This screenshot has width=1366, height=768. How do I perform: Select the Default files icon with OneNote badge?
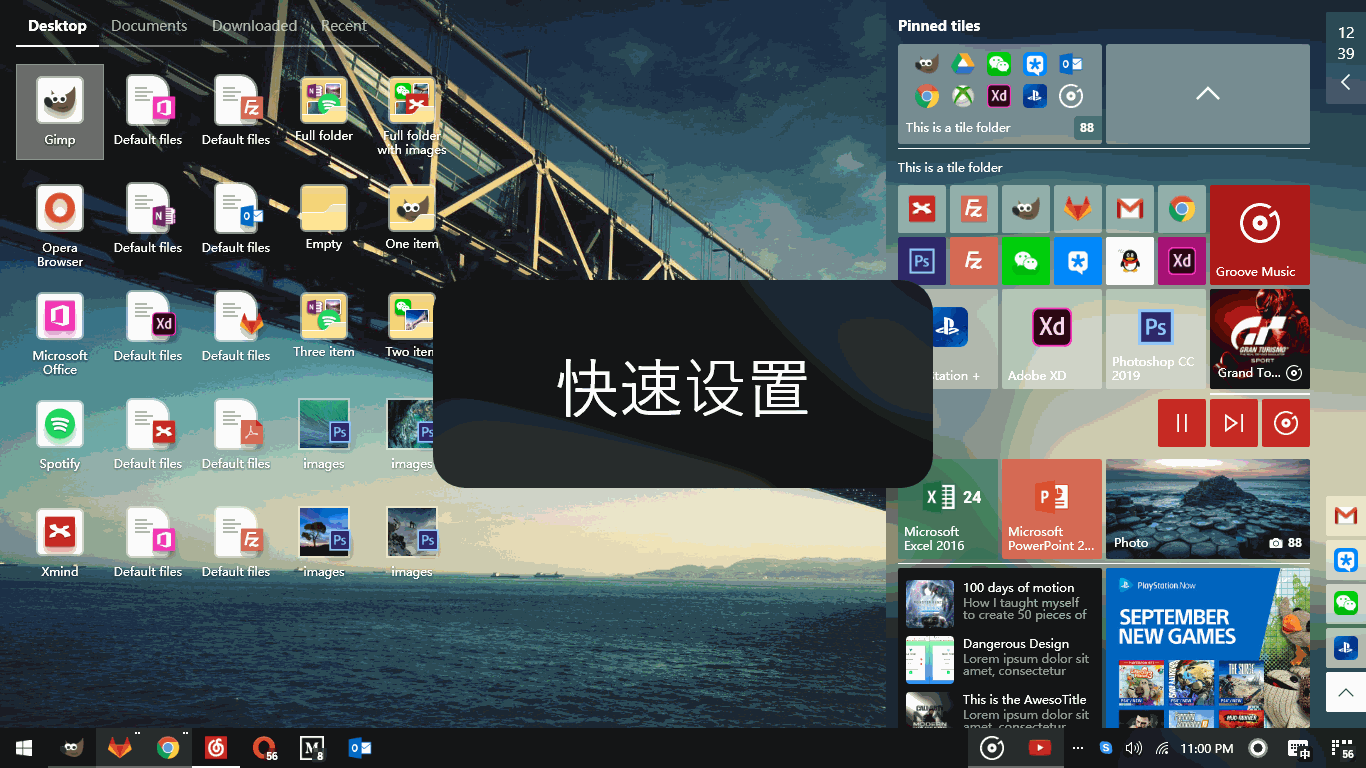point(148,219)
